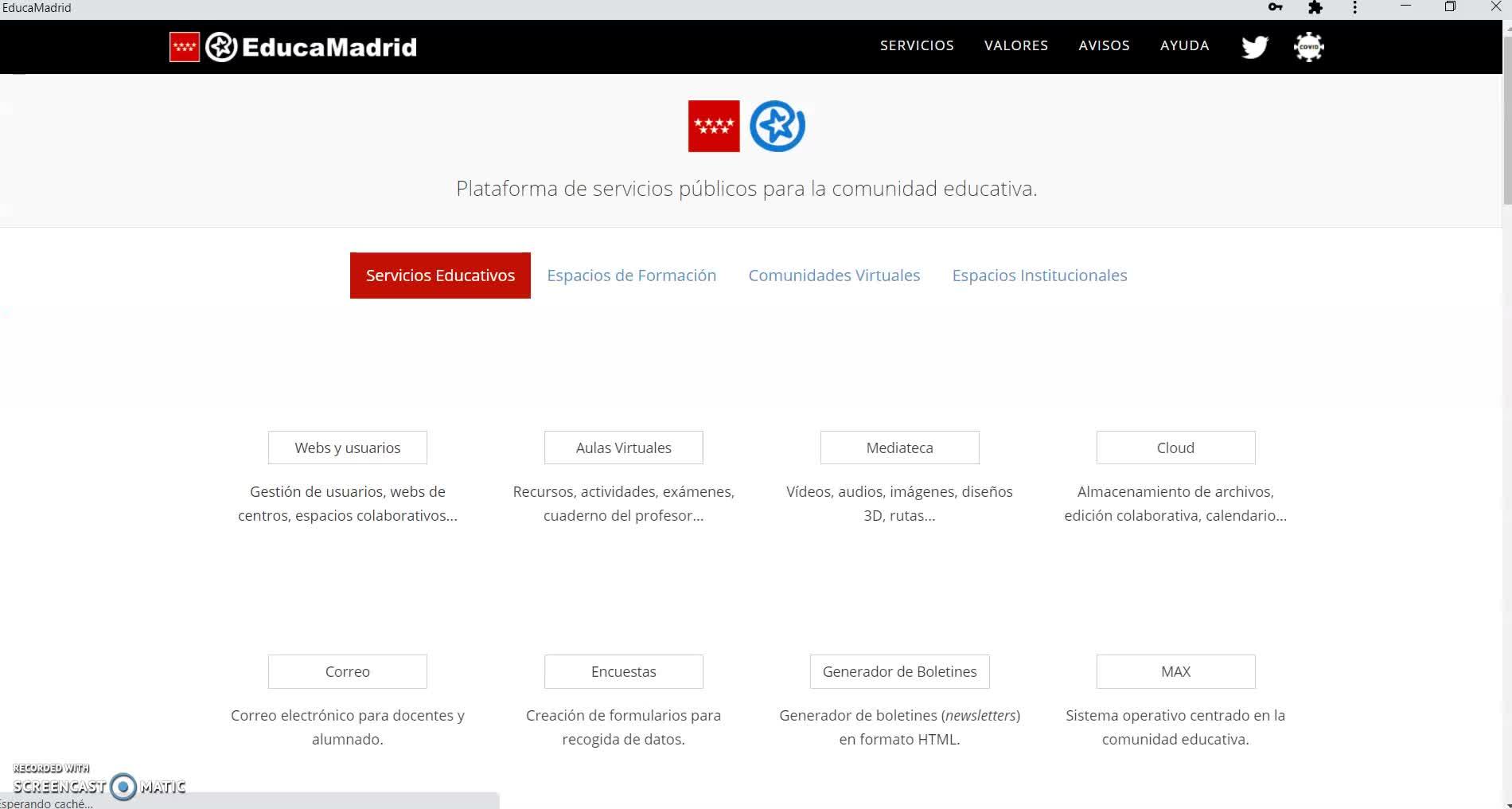Click description 'Vídeos, audios, imágenes, diseños'
The width and height of the screenshot is (1512, 809).
click(900, 503)
